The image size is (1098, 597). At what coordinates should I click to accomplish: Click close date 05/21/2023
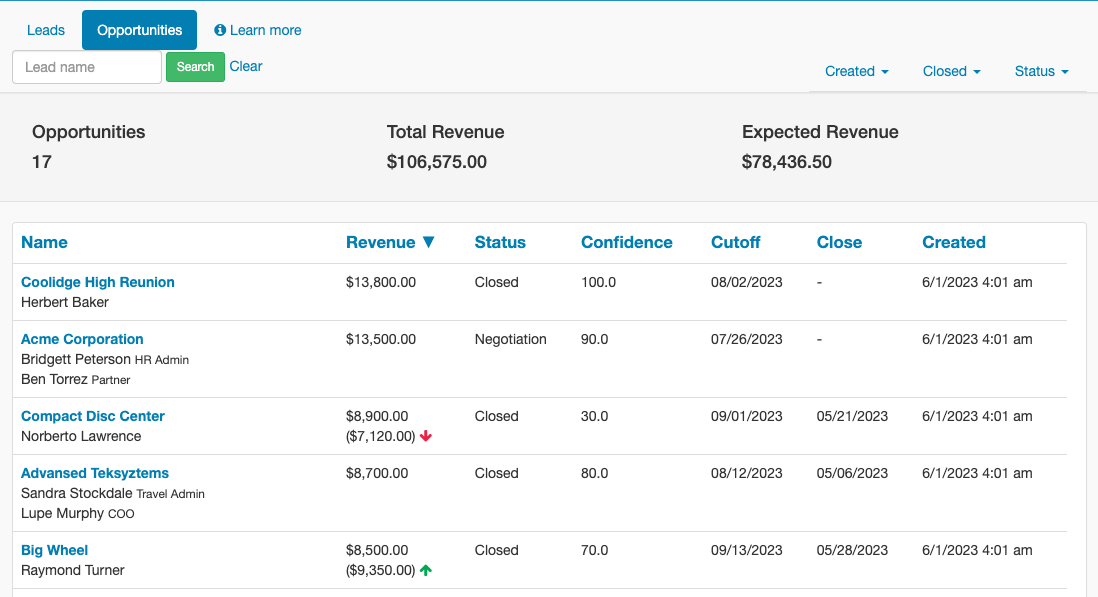pyautogui.click(x=852, y=416)
